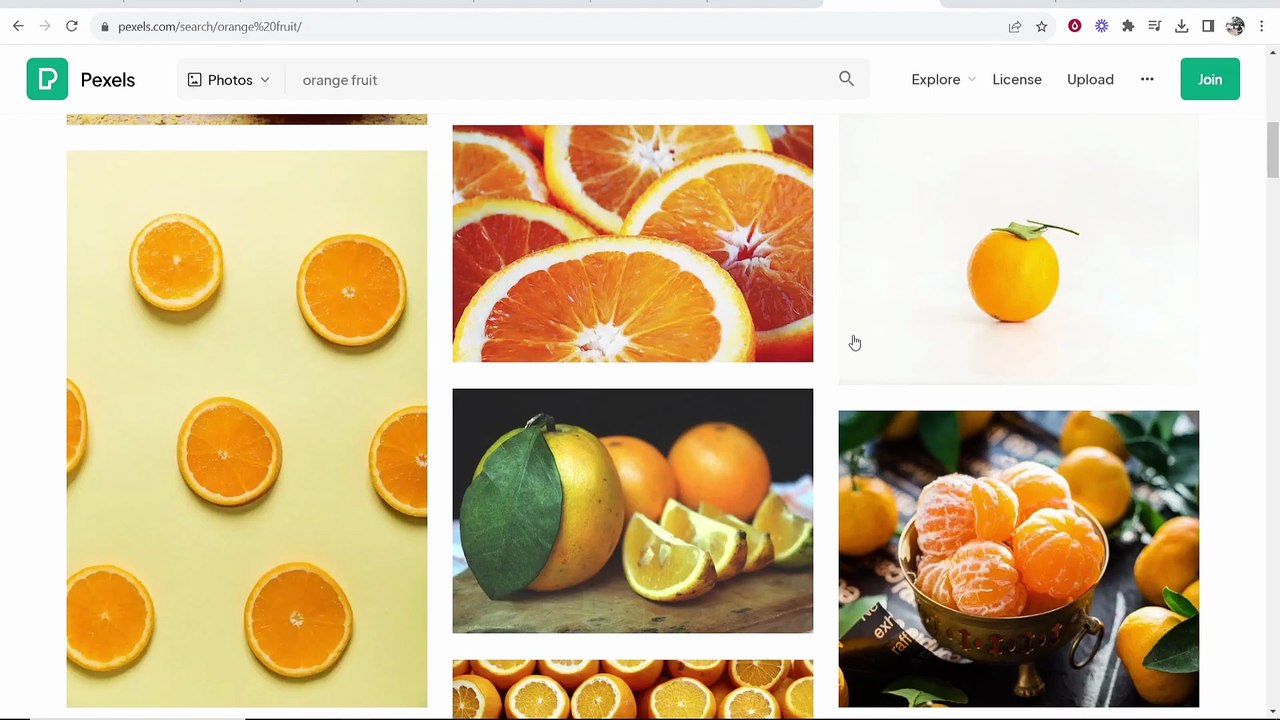This screenshot has height=720, width=1280.
Task: Open browser downloads icon
Action: click(1181, 26)
